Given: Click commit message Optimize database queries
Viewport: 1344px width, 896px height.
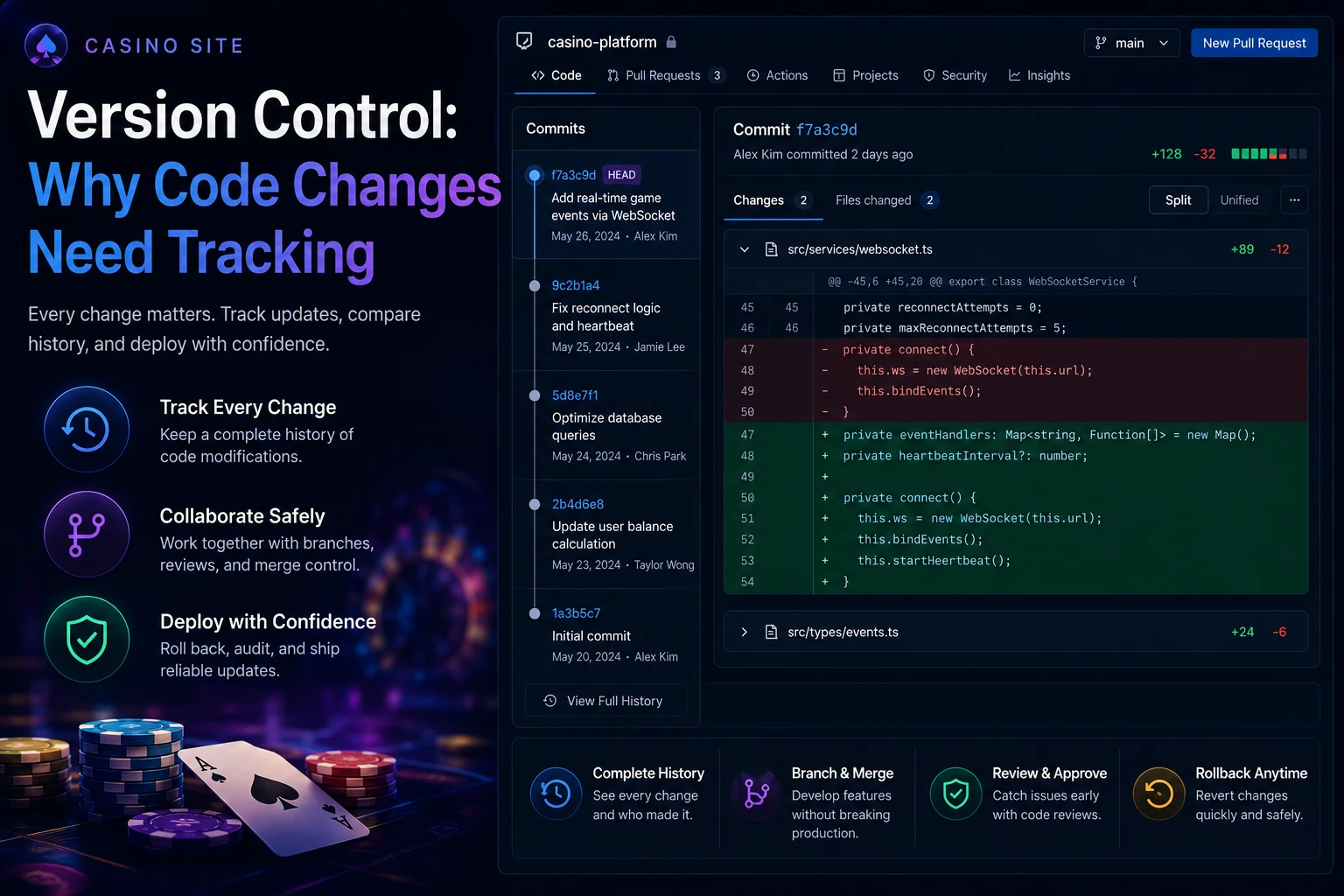Looking at the screenshot, I should 606,426.
